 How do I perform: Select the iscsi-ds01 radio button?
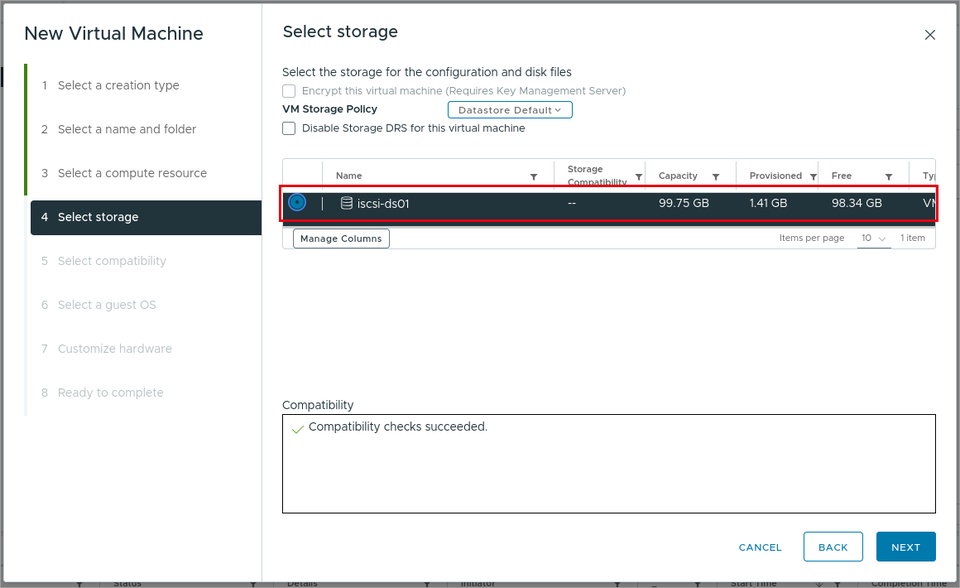[297, 202]
